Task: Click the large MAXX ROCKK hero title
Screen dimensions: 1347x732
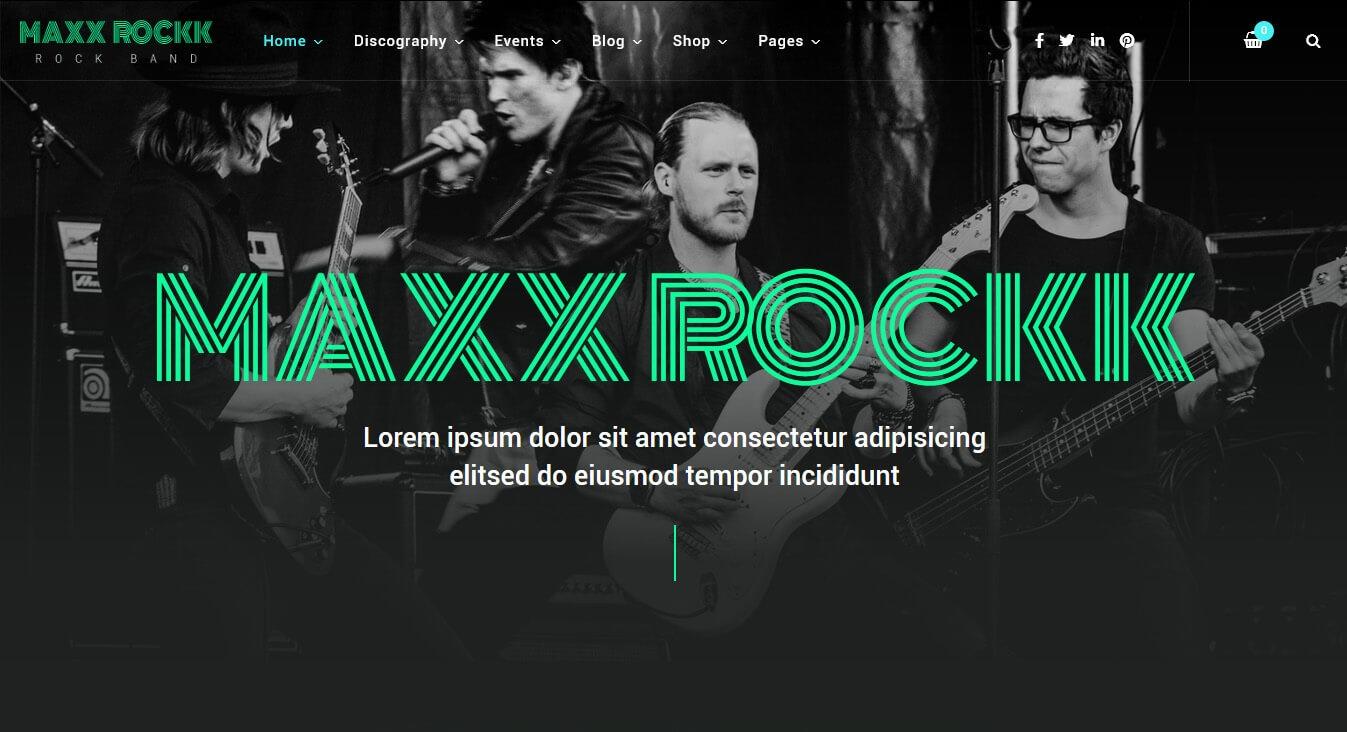Action: click(675, 328)
